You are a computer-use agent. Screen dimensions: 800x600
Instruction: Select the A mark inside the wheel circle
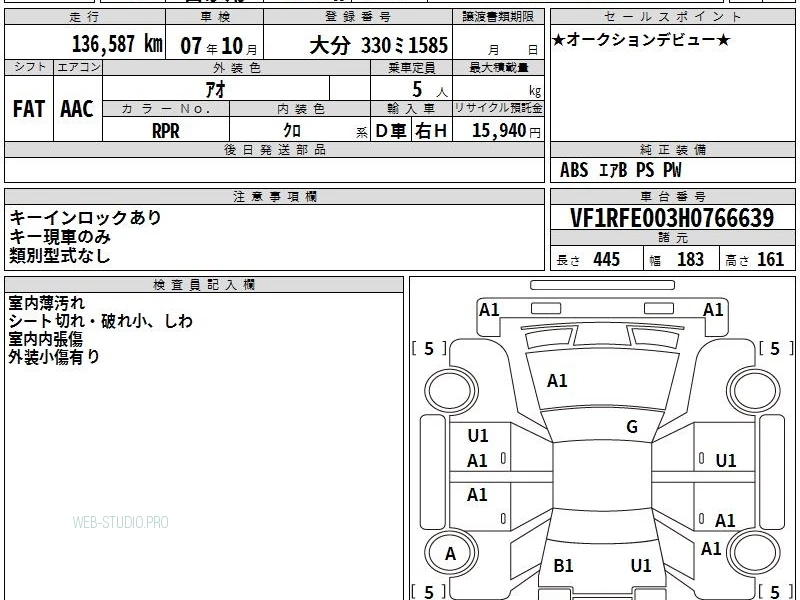coord(450,554)
